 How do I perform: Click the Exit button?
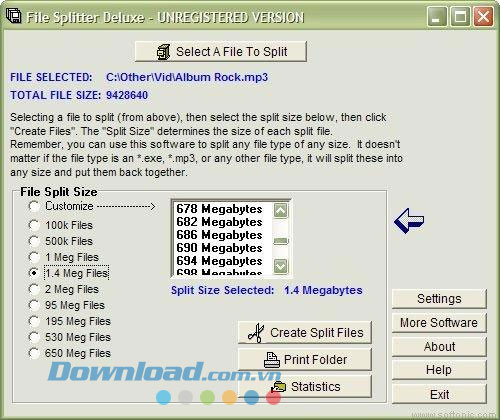tap(439, 395)
